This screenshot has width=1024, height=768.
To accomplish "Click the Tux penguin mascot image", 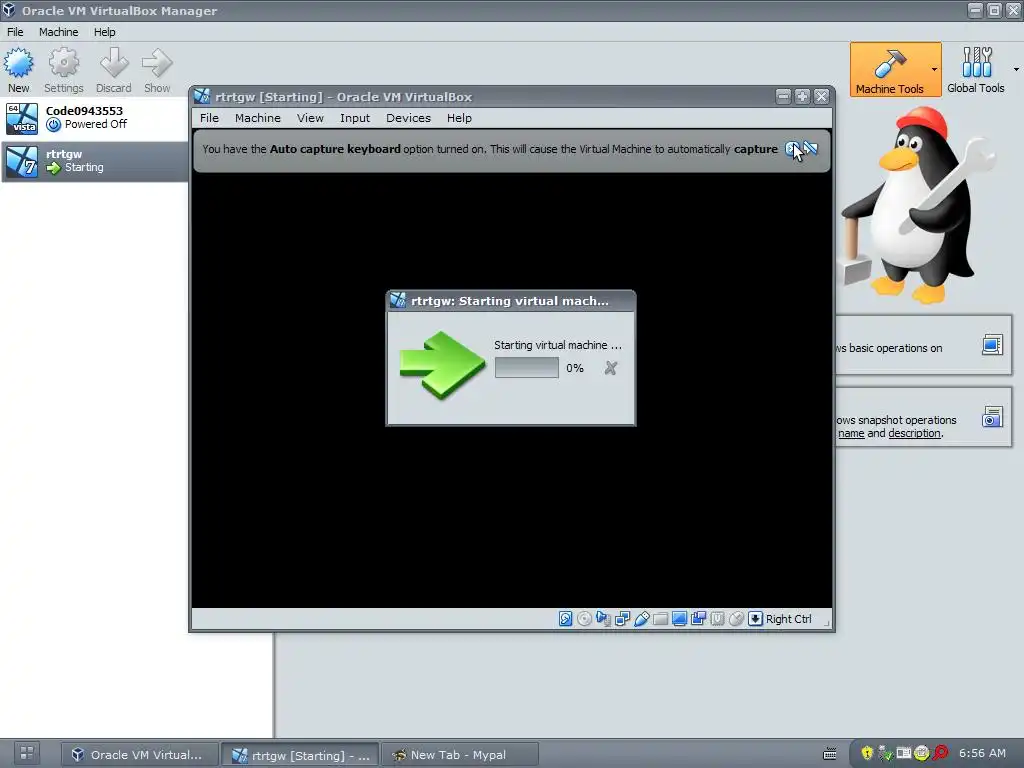I will coord(920,205).
